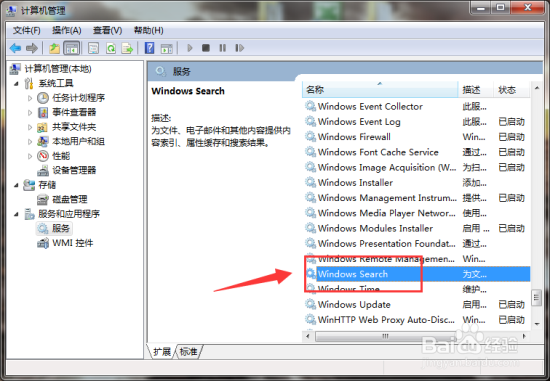Expand the 本地用户和组 tree node
This screenshot has width=550, height=381.
point(30,141)
